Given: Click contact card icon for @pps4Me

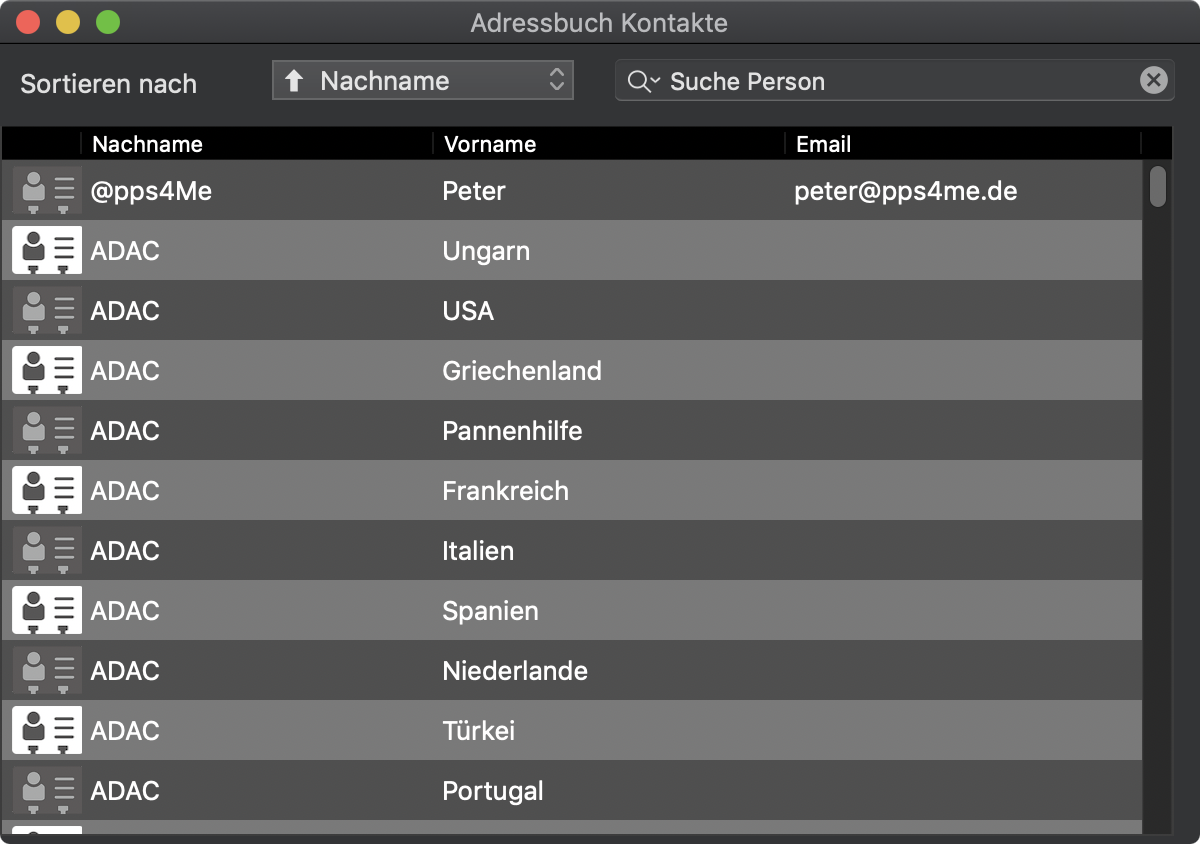Looking at the screenshot, I should (x=47, y=191).
